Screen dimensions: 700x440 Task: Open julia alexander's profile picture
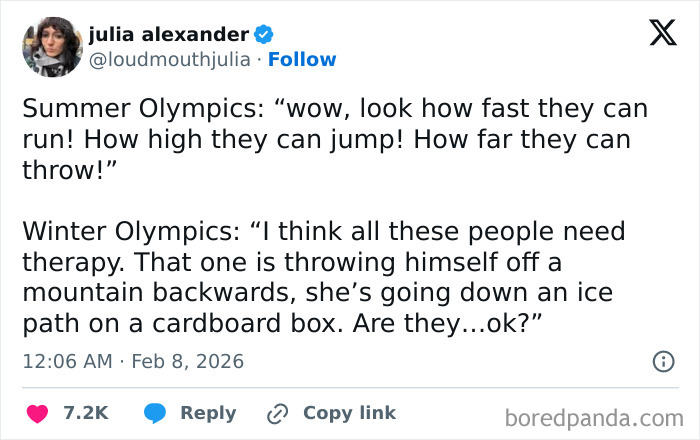(47, 47)
